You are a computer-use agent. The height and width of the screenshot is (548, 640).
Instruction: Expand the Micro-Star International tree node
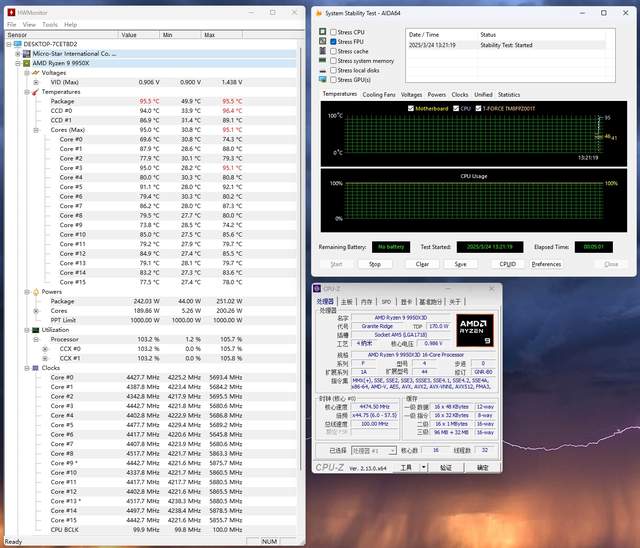point(19,53)
